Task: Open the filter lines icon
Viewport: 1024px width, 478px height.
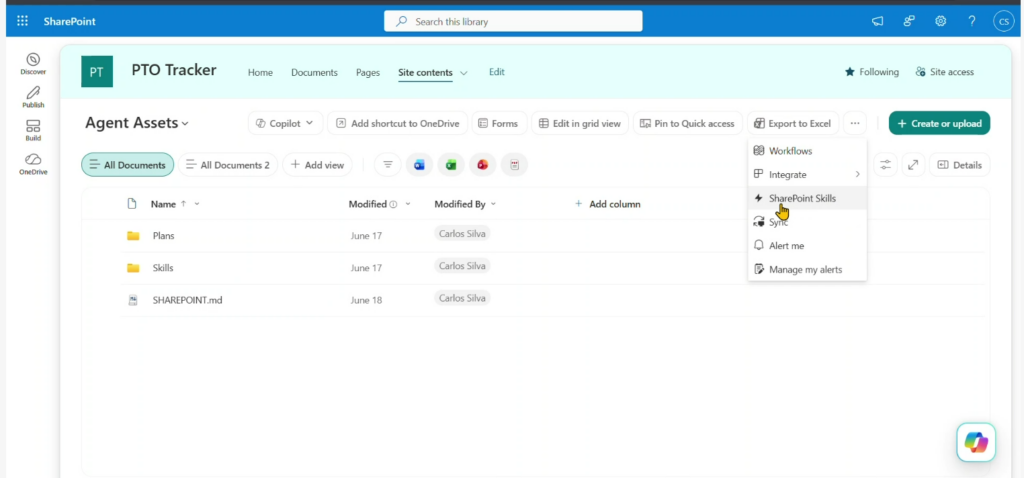Action: tap(388, 165)
